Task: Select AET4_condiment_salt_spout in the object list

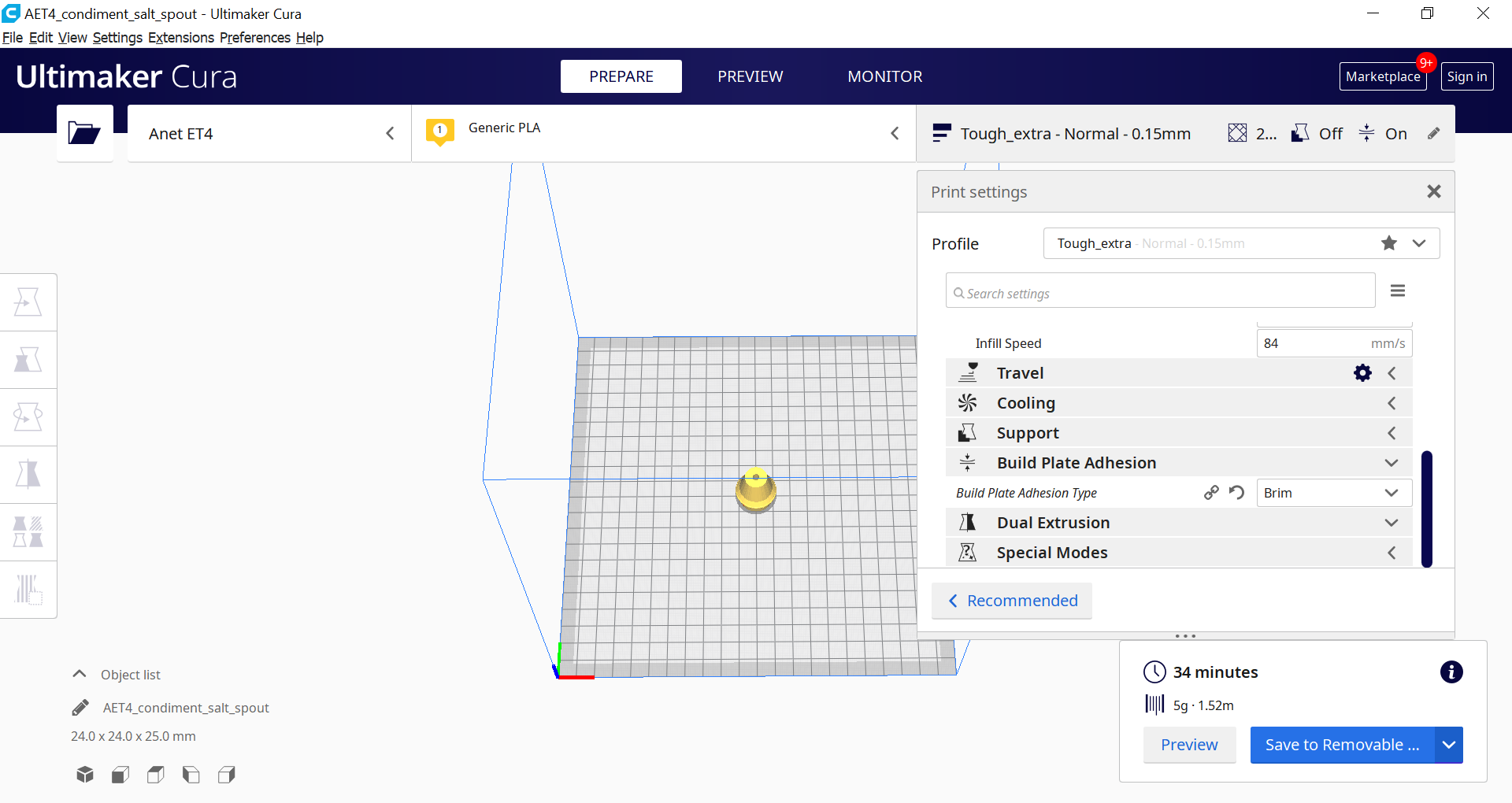Action: point(186,708)
